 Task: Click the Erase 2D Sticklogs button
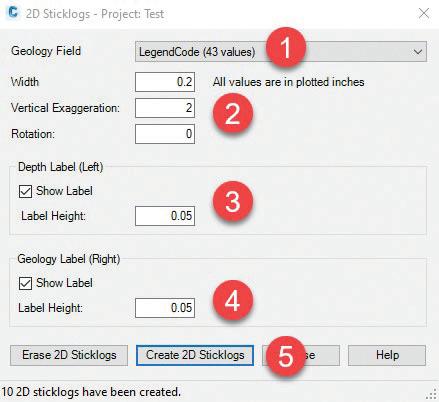coord(69,355)
